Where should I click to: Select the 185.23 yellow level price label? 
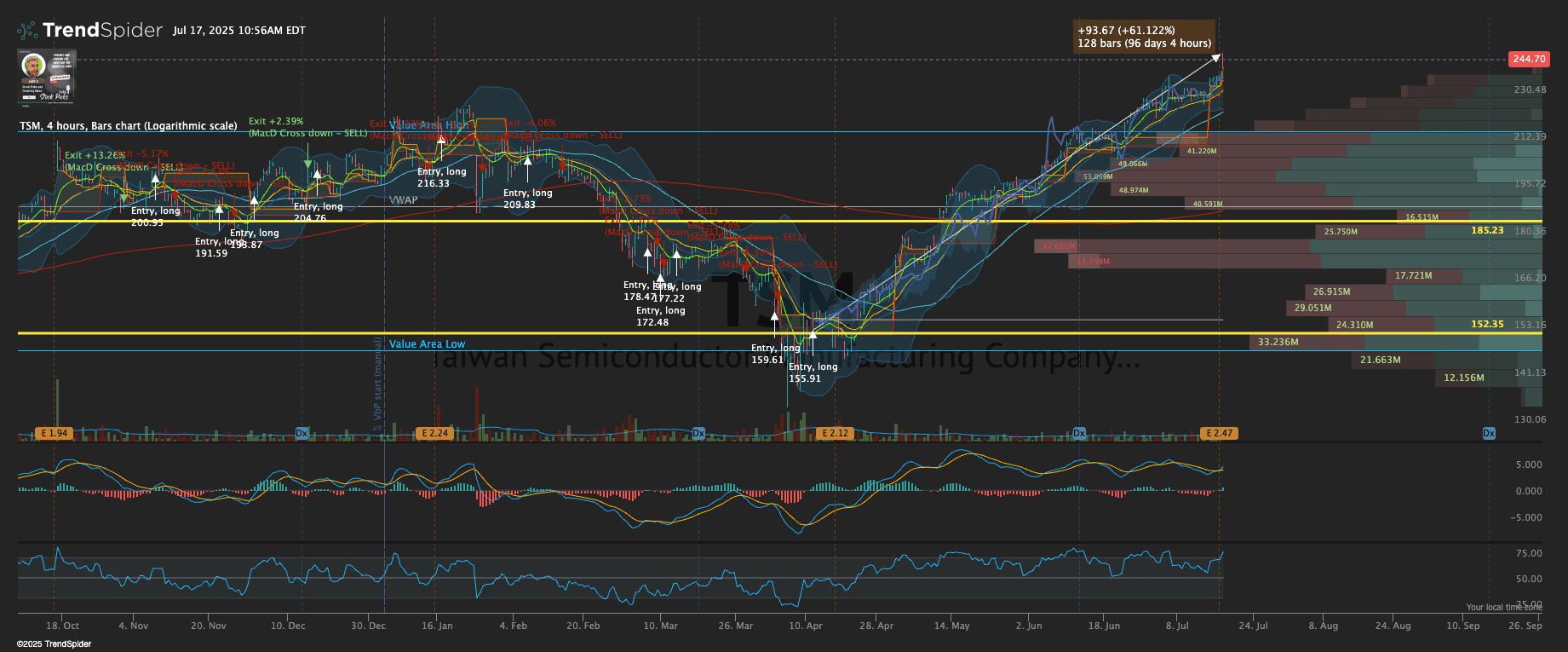1487,231
